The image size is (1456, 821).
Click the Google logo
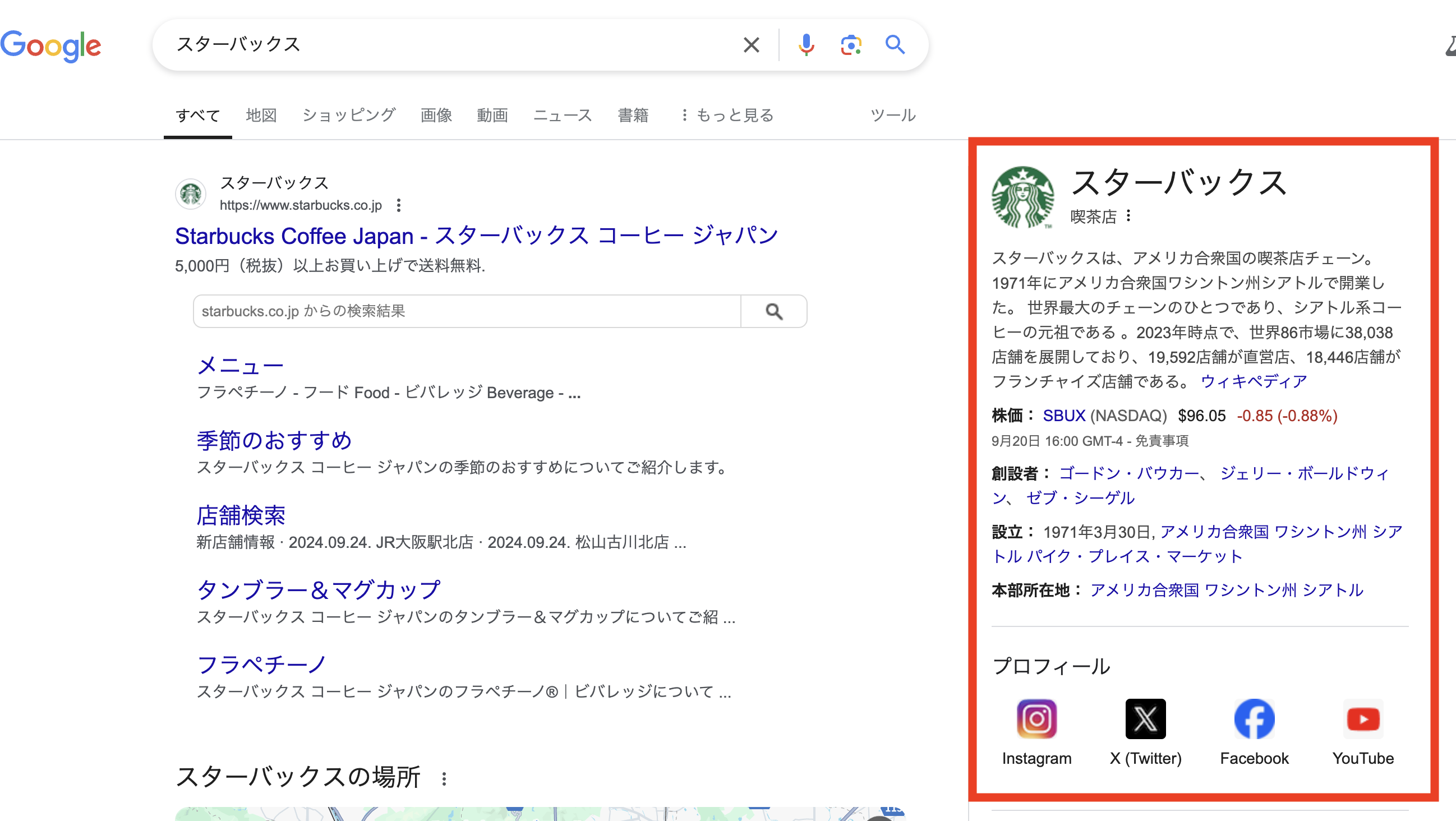point(51,45)
